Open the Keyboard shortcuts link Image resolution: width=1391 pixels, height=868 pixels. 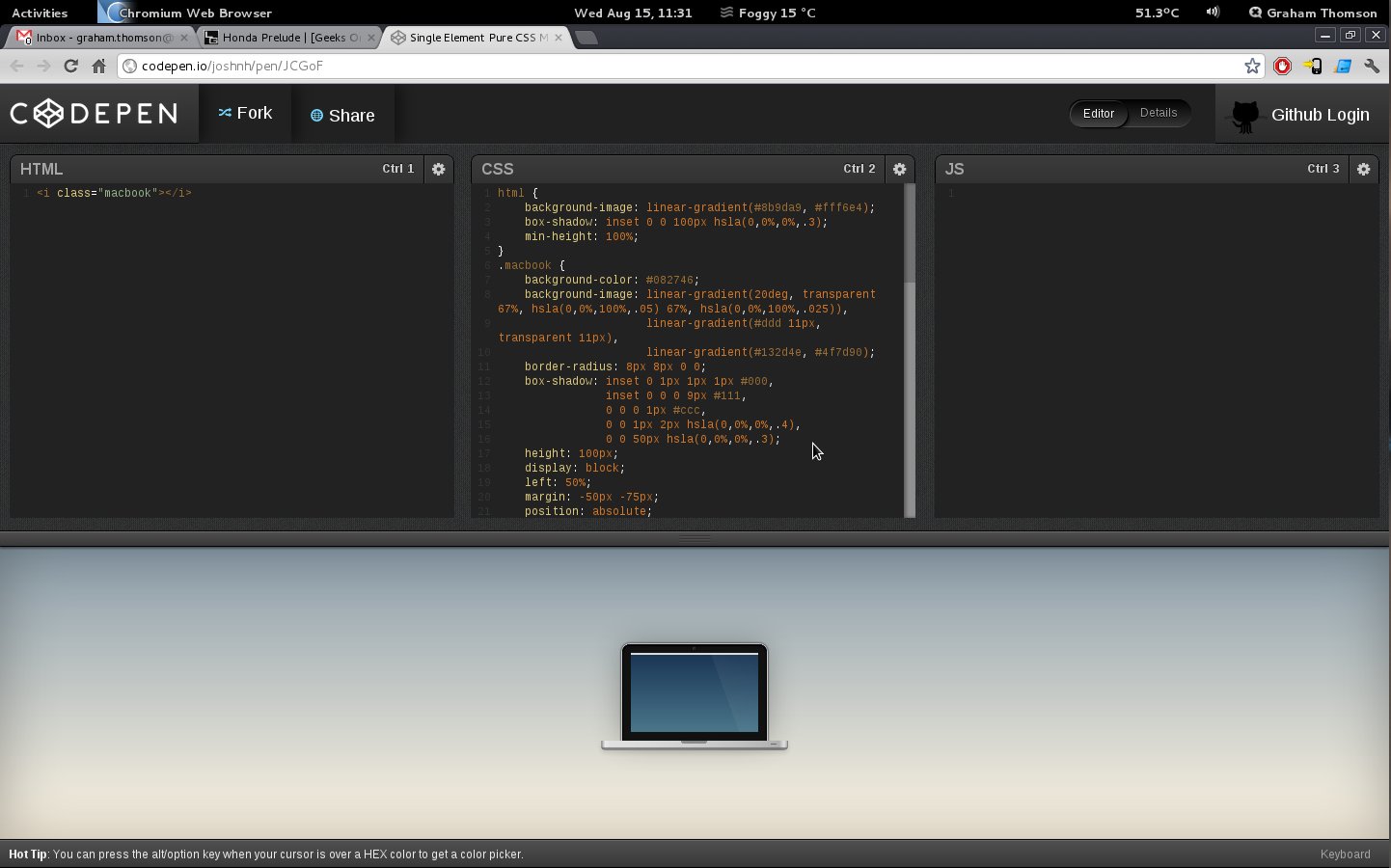point(1345,854)
